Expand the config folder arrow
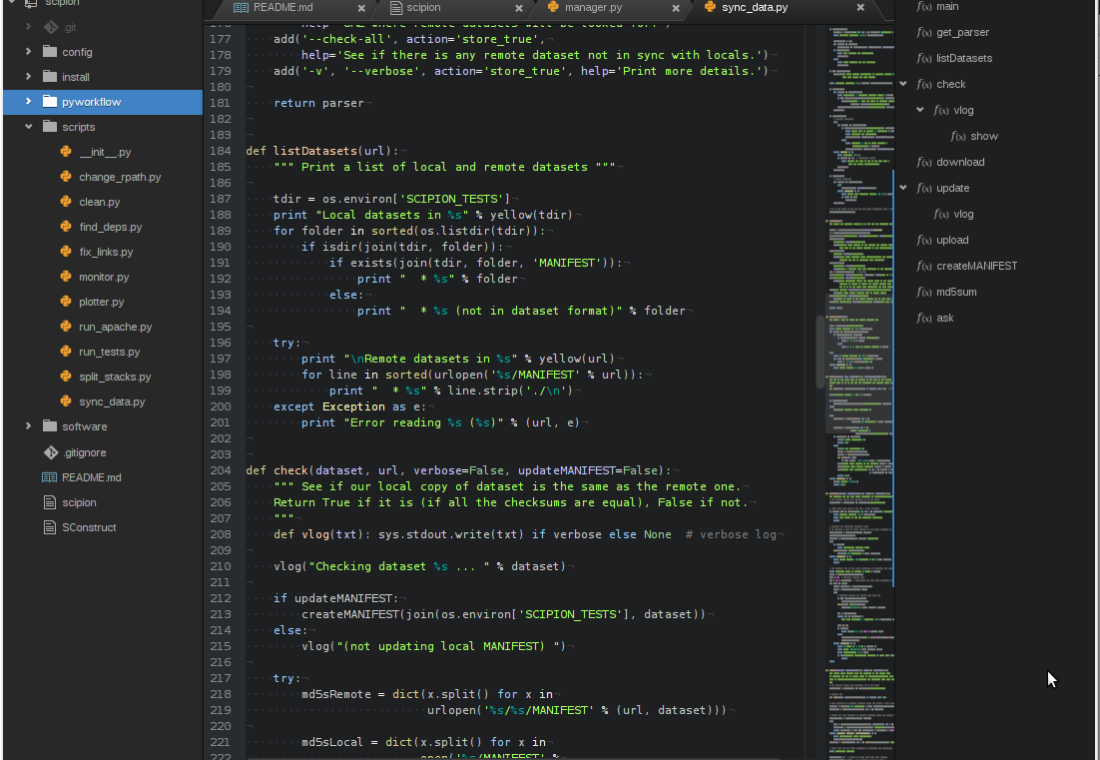This screenshot has width=1100, height=760. click(x=28, y=52)
